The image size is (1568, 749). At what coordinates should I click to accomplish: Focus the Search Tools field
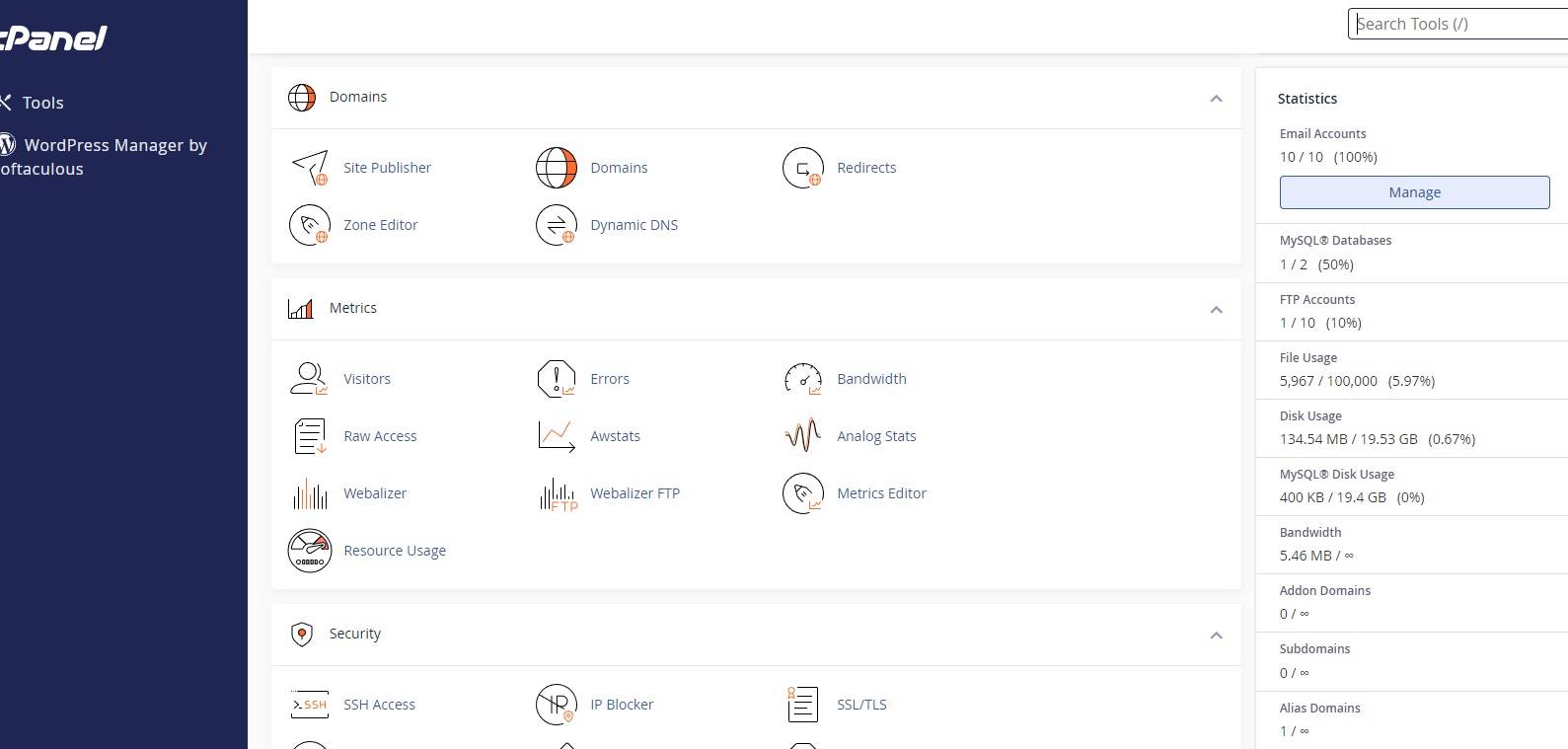(1458, 24)
